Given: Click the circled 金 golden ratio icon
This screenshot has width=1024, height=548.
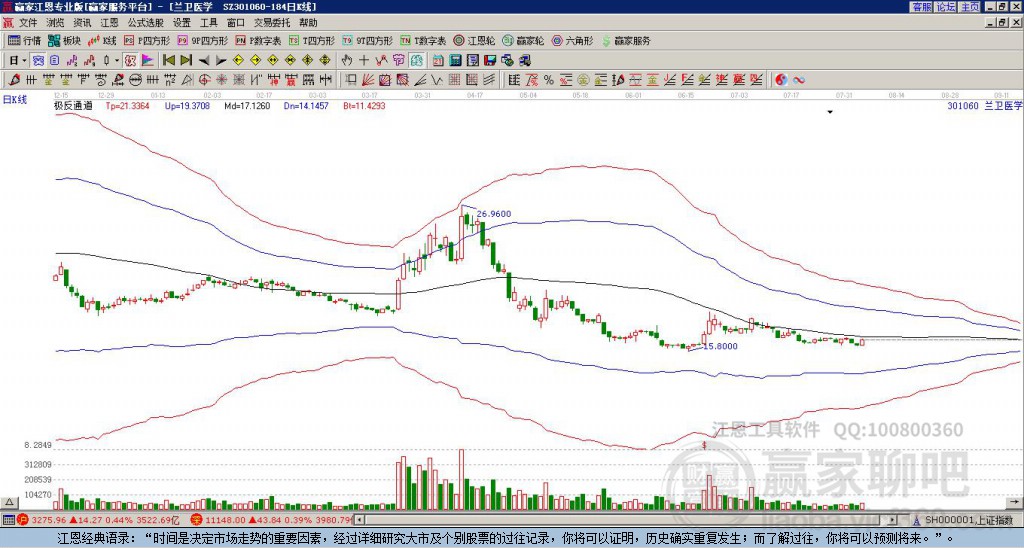Looking at the screenshot, I should tap(582, 80).
